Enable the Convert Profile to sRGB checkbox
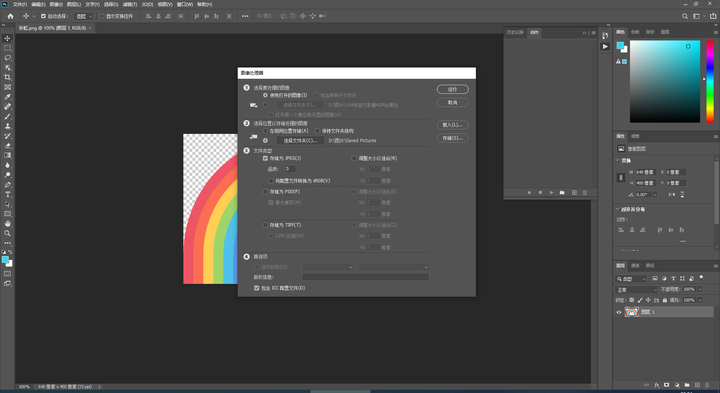 [x=271, y=180]
